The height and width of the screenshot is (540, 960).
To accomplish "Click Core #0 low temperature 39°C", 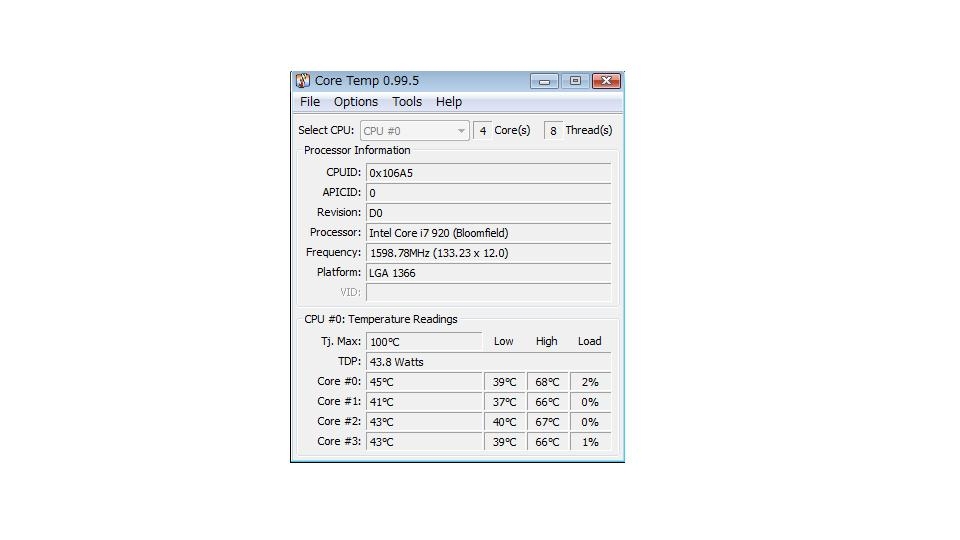I will click(x=505, y=382).
